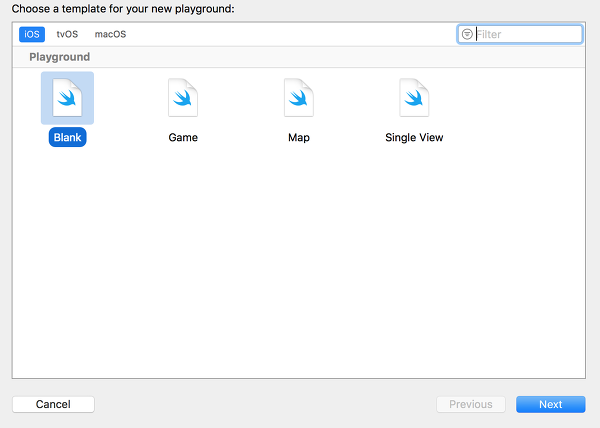Viewport: 600px width, 428px height.
Task: Select the Blank playground template icon
Action: pos(67,98)
